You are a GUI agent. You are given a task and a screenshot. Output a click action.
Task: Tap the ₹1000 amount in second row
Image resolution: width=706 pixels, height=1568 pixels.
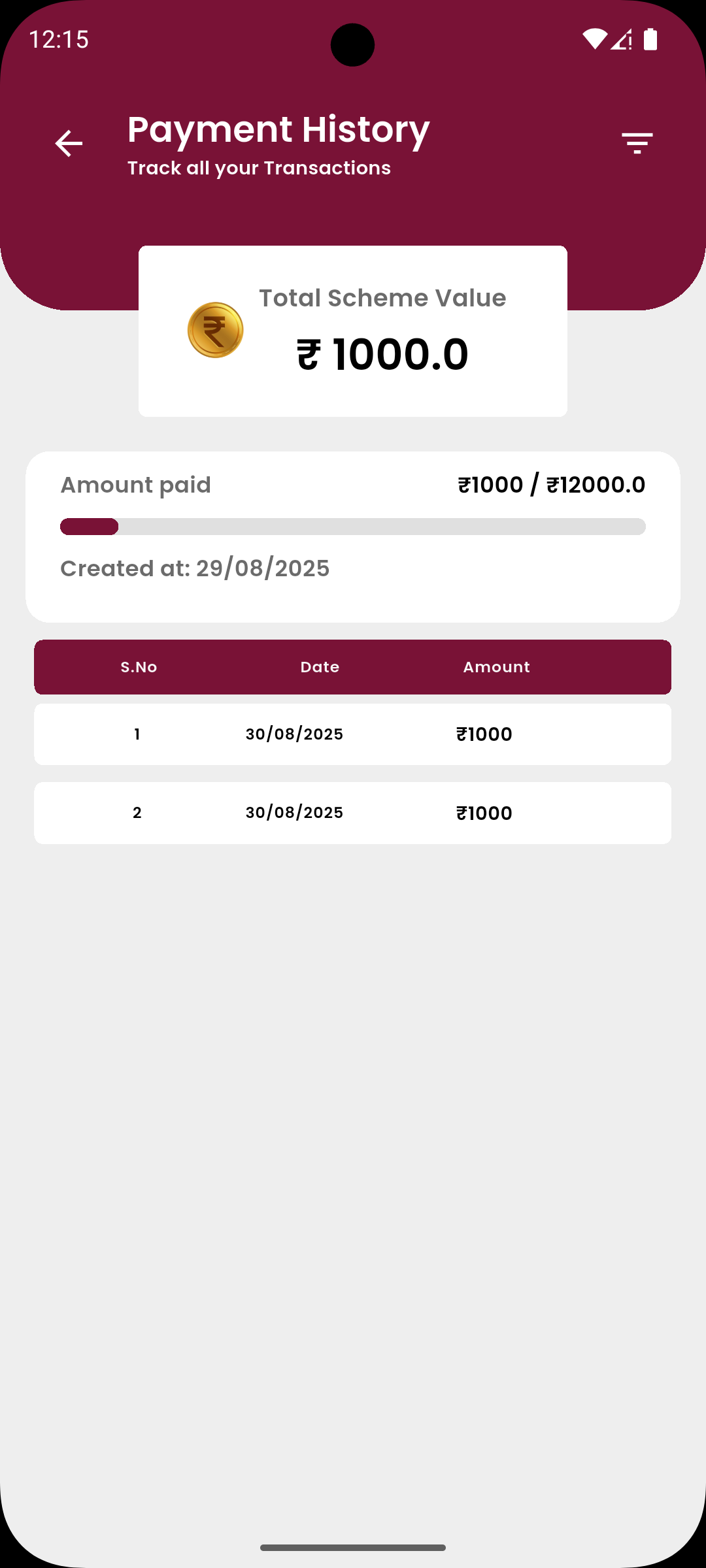[484, 813]
